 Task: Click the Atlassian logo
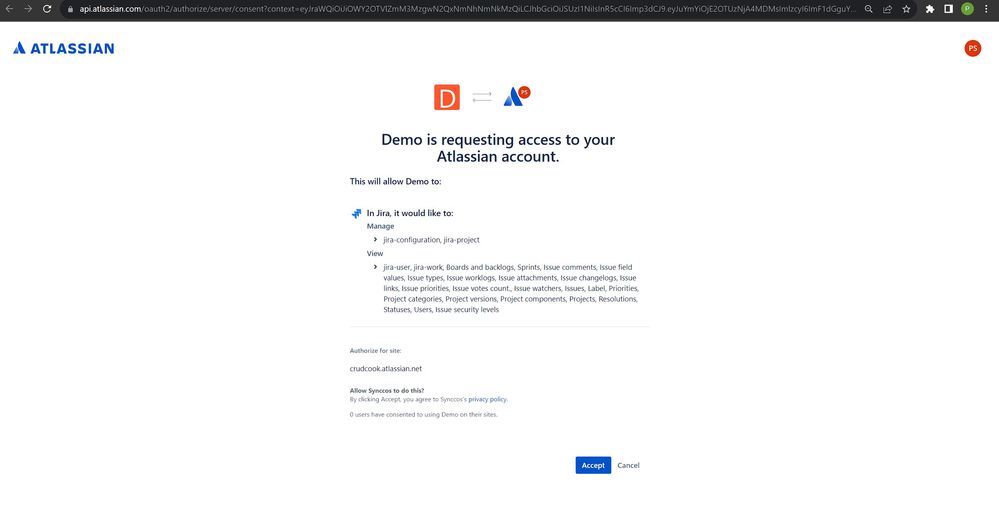coord(64,48)
